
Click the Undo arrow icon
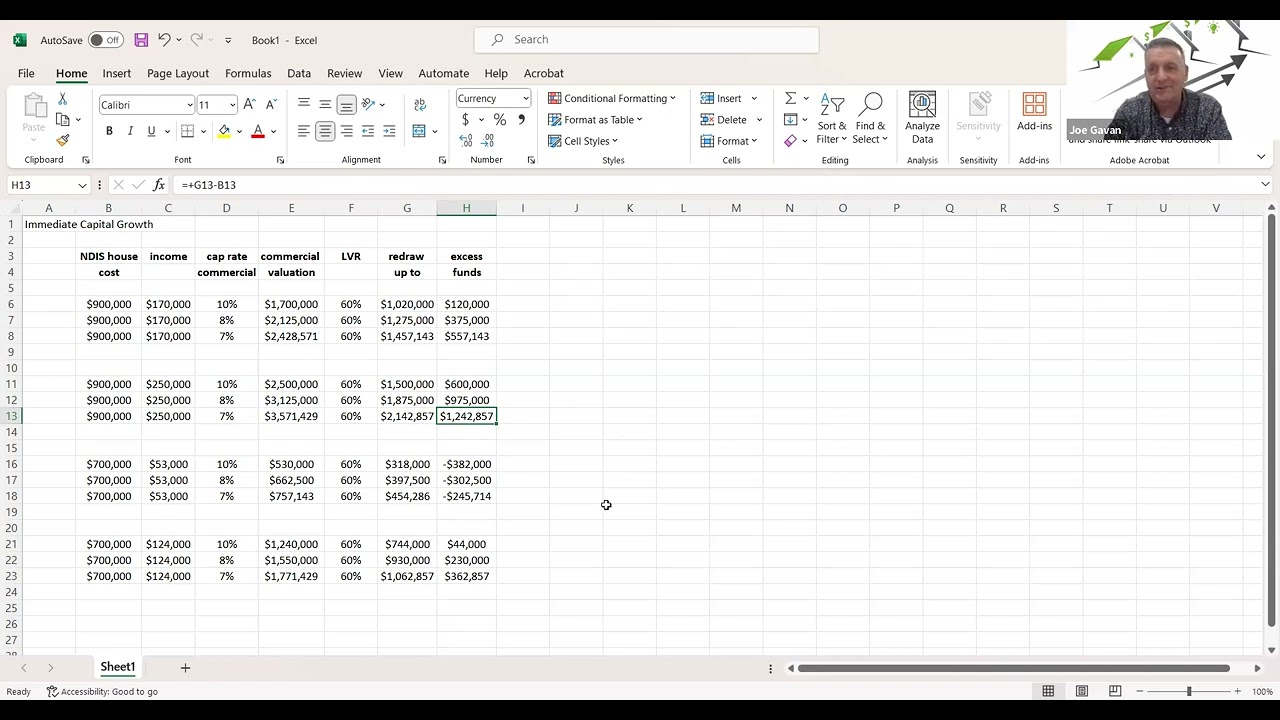tap(164, 40)
